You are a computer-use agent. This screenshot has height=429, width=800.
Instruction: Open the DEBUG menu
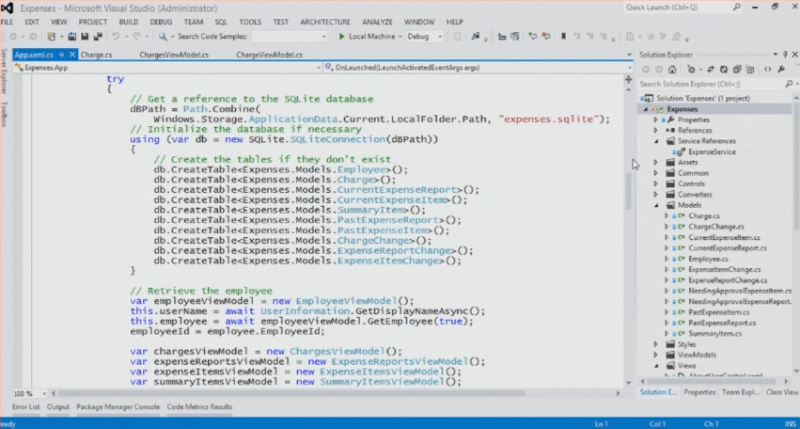point(161,22)
